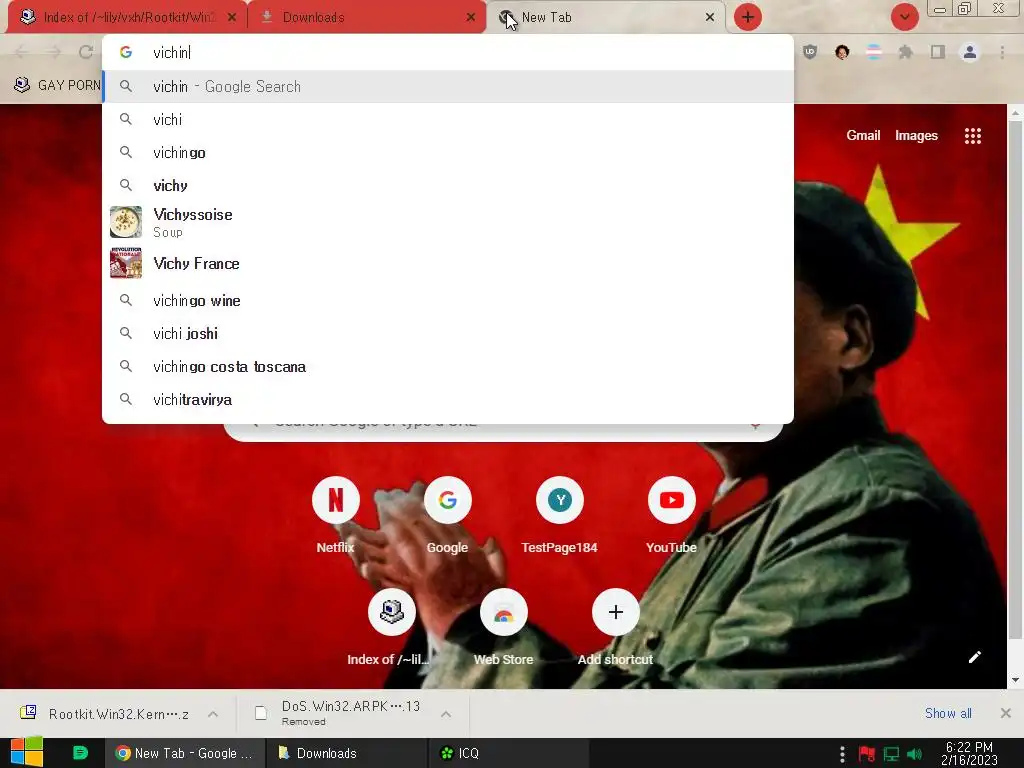The height and width of the screenshot is (768, 1024).
Task: Expand options for Rootkit.Win32 download
Action: click(x=213, y=714)
